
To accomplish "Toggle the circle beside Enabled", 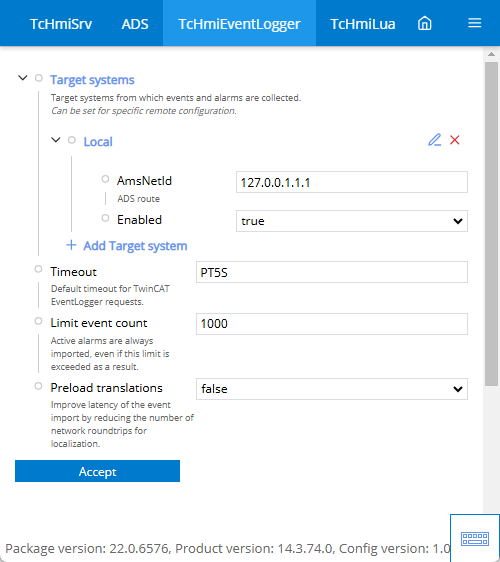I will (105, 218).
